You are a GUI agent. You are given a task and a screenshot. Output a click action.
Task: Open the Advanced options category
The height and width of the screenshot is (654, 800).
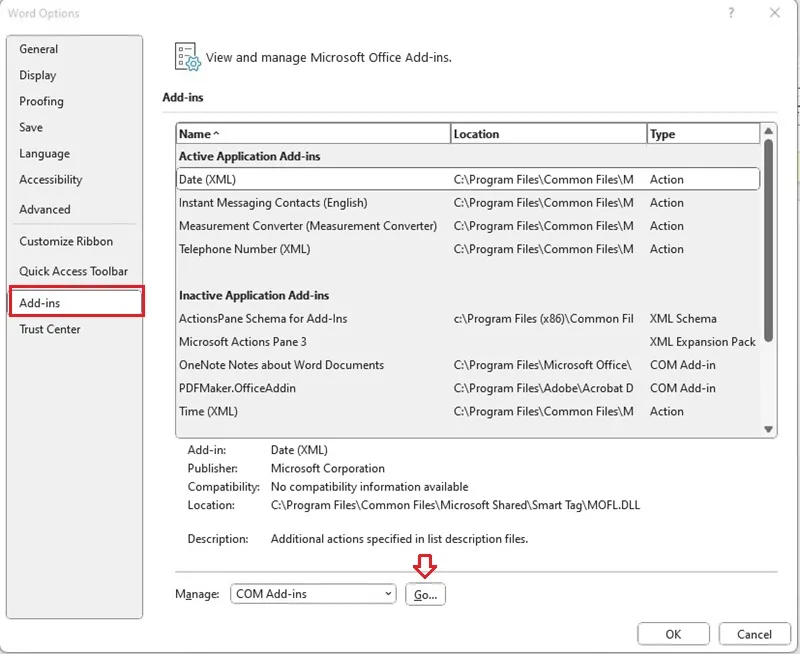45,209
